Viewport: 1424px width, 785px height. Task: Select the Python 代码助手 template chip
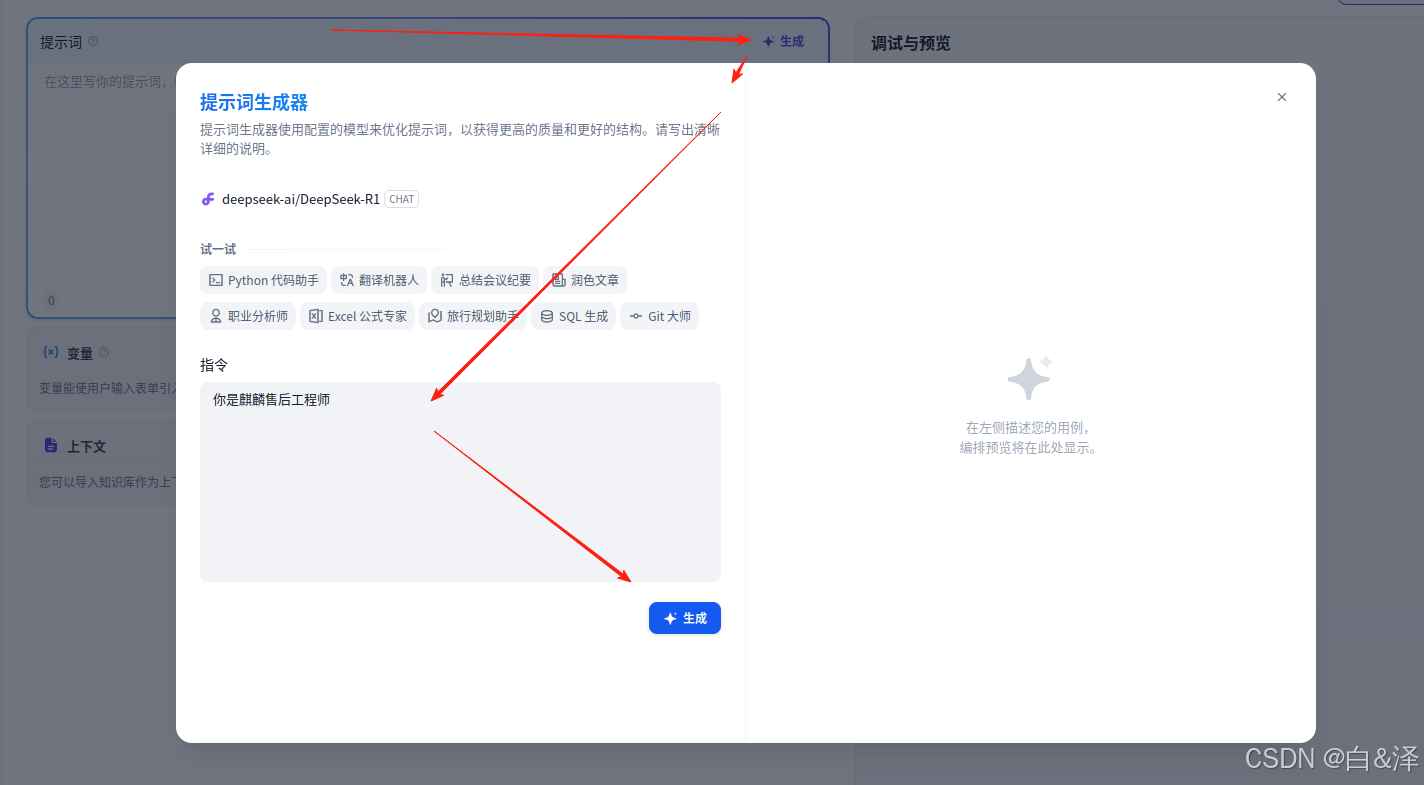coord(263,280)
